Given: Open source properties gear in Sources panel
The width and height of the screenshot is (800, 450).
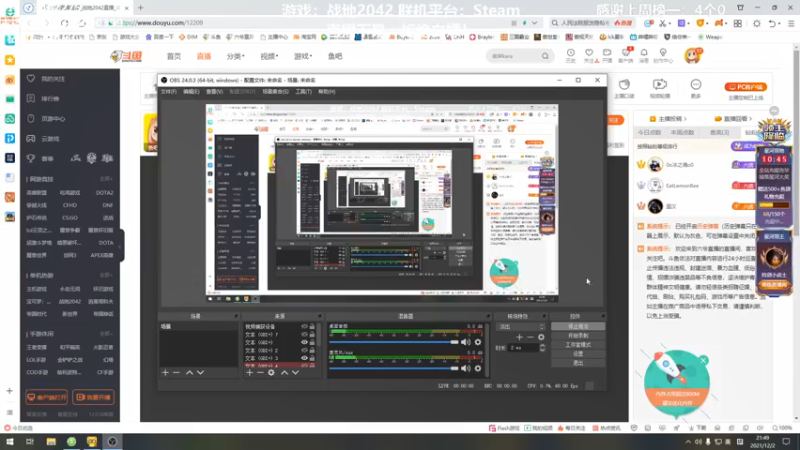Looking at the screenshot, I should [271, 372].
